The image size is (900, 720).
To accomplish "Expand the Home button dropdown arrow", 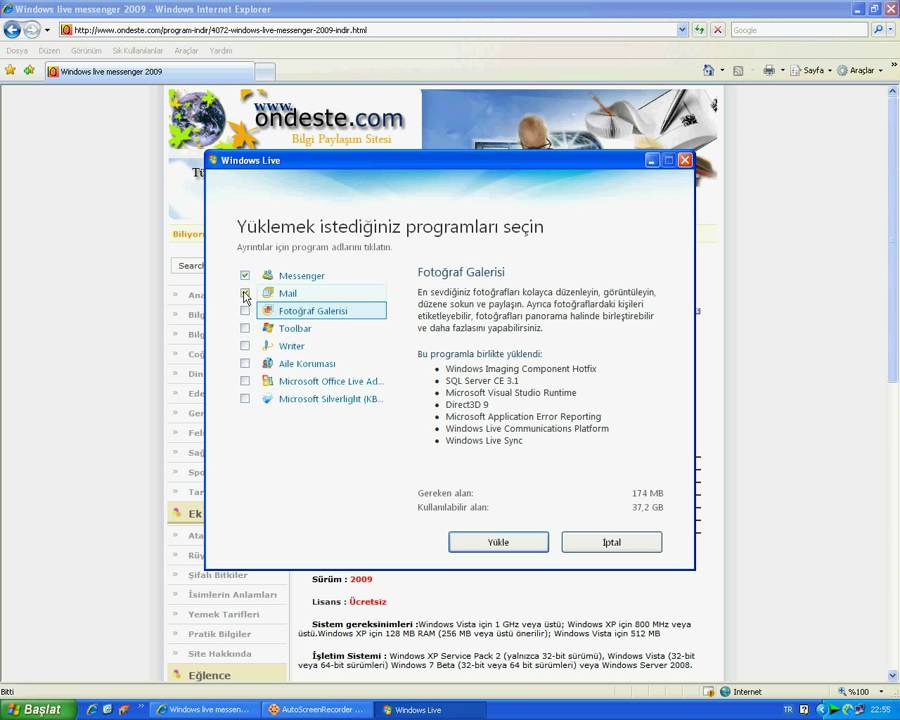I will [722, 71].
